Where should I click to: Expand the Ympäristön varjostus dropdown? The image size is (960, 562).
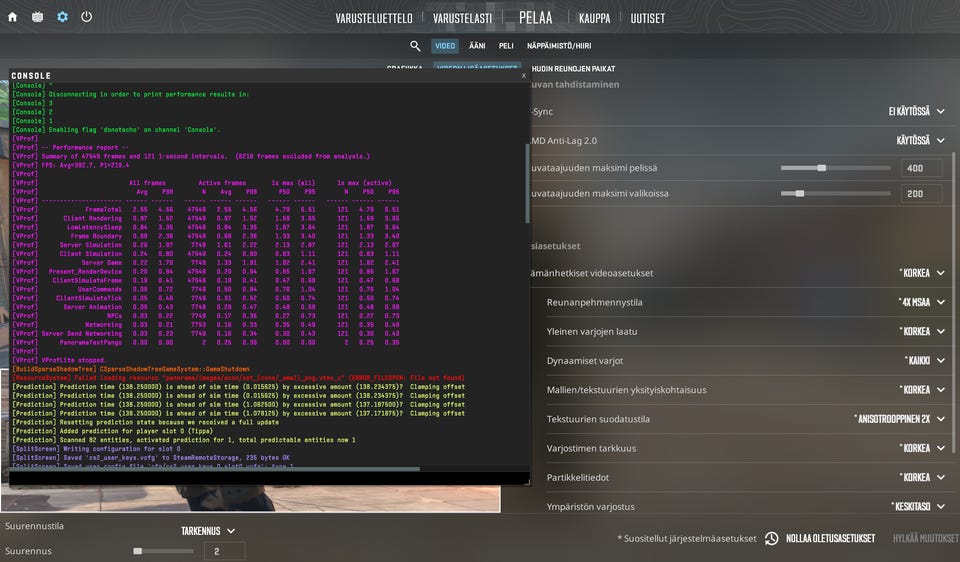click(x=918, y=507)
